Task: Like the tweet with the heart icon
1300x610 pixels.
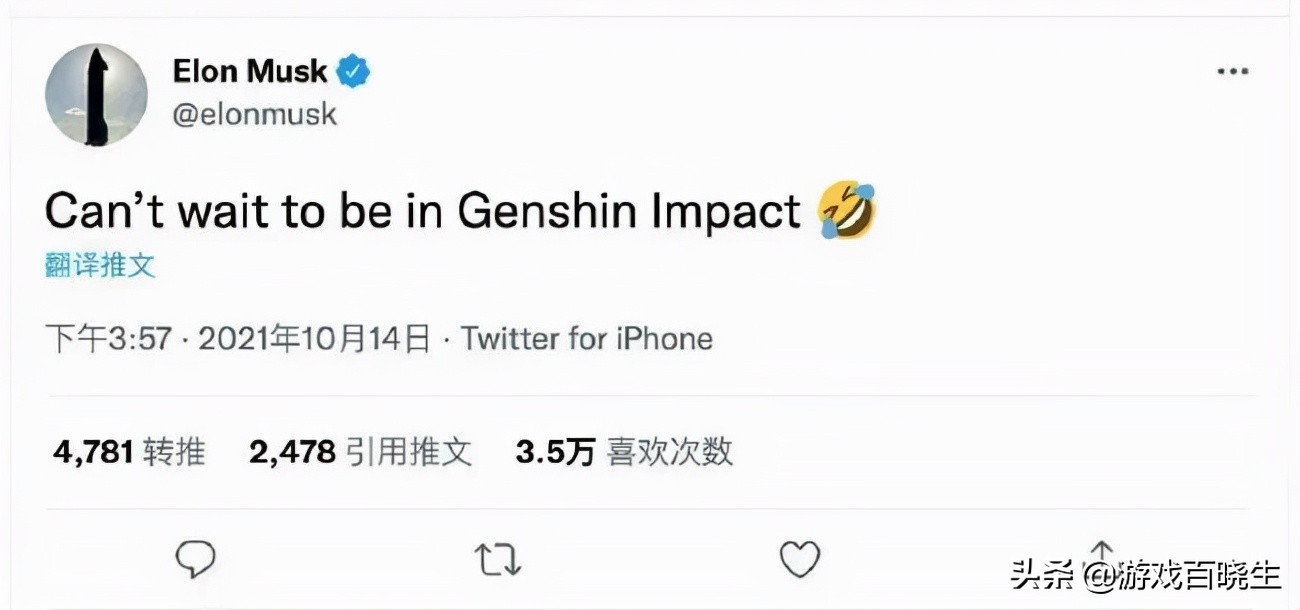Action: (799, 560)
